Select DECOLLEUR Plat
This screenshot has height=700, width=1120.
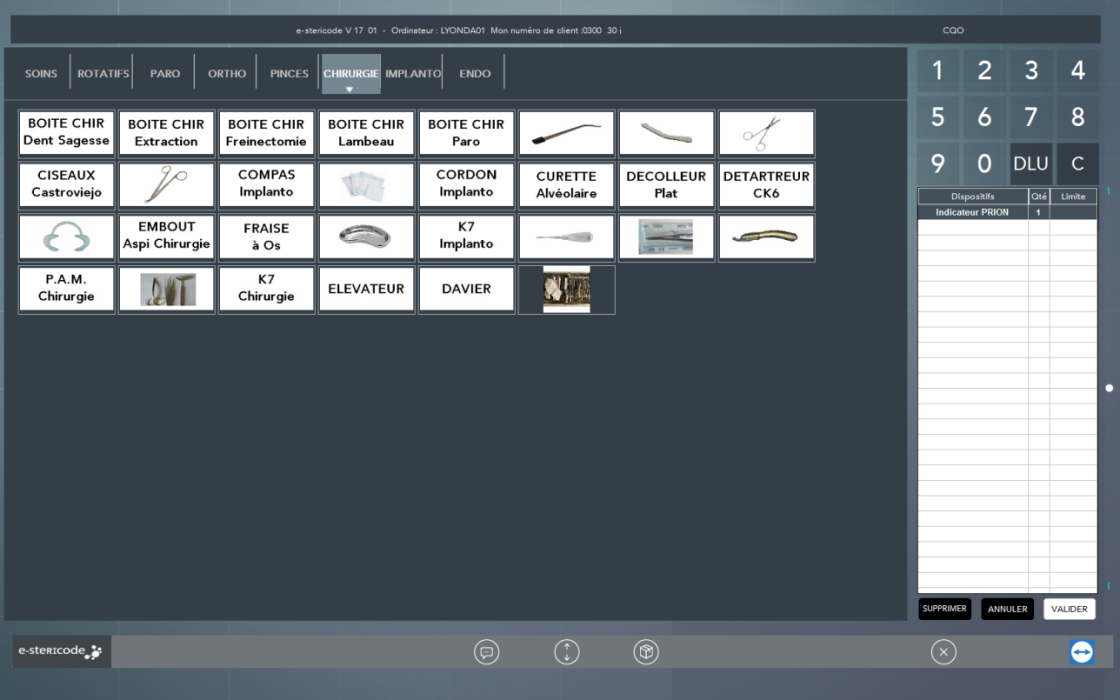[666, 184]
